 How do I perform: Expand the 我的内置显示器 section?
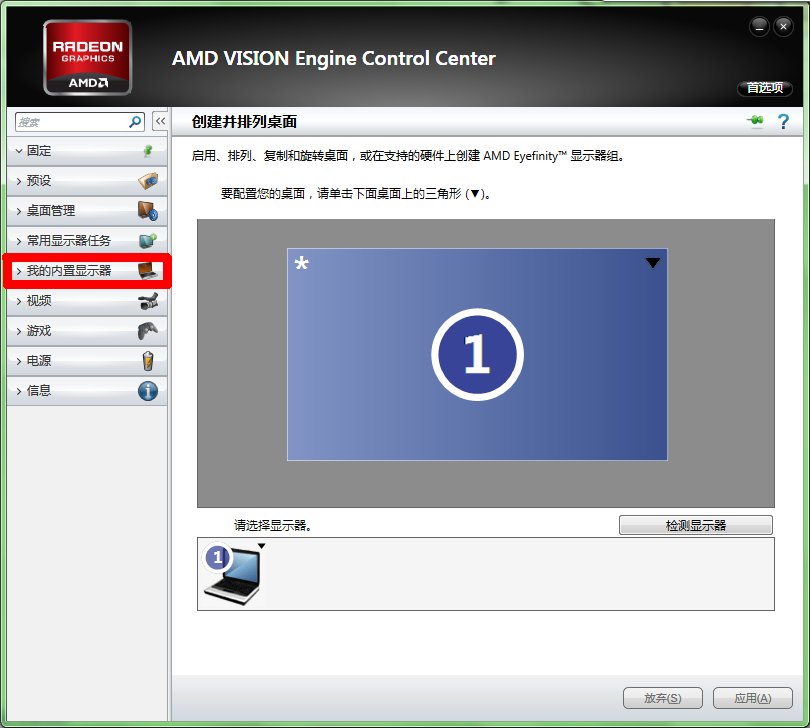pos(68,271)
